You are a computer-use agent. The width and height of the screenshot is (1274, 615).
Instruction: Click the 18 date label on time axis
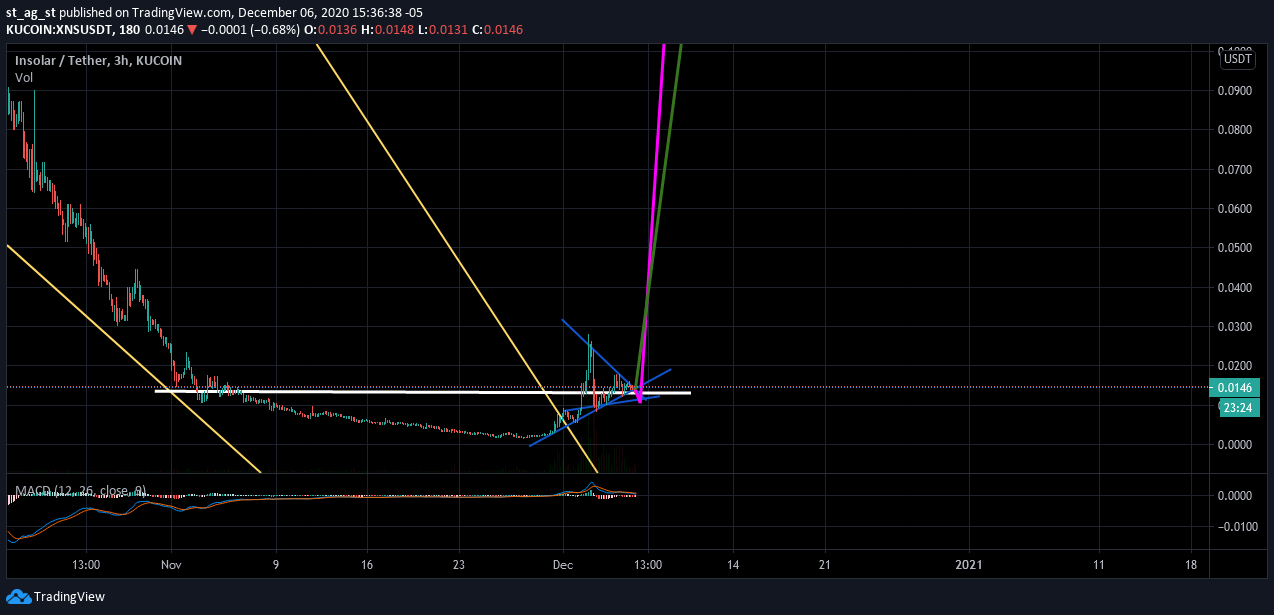(1192, 565)
